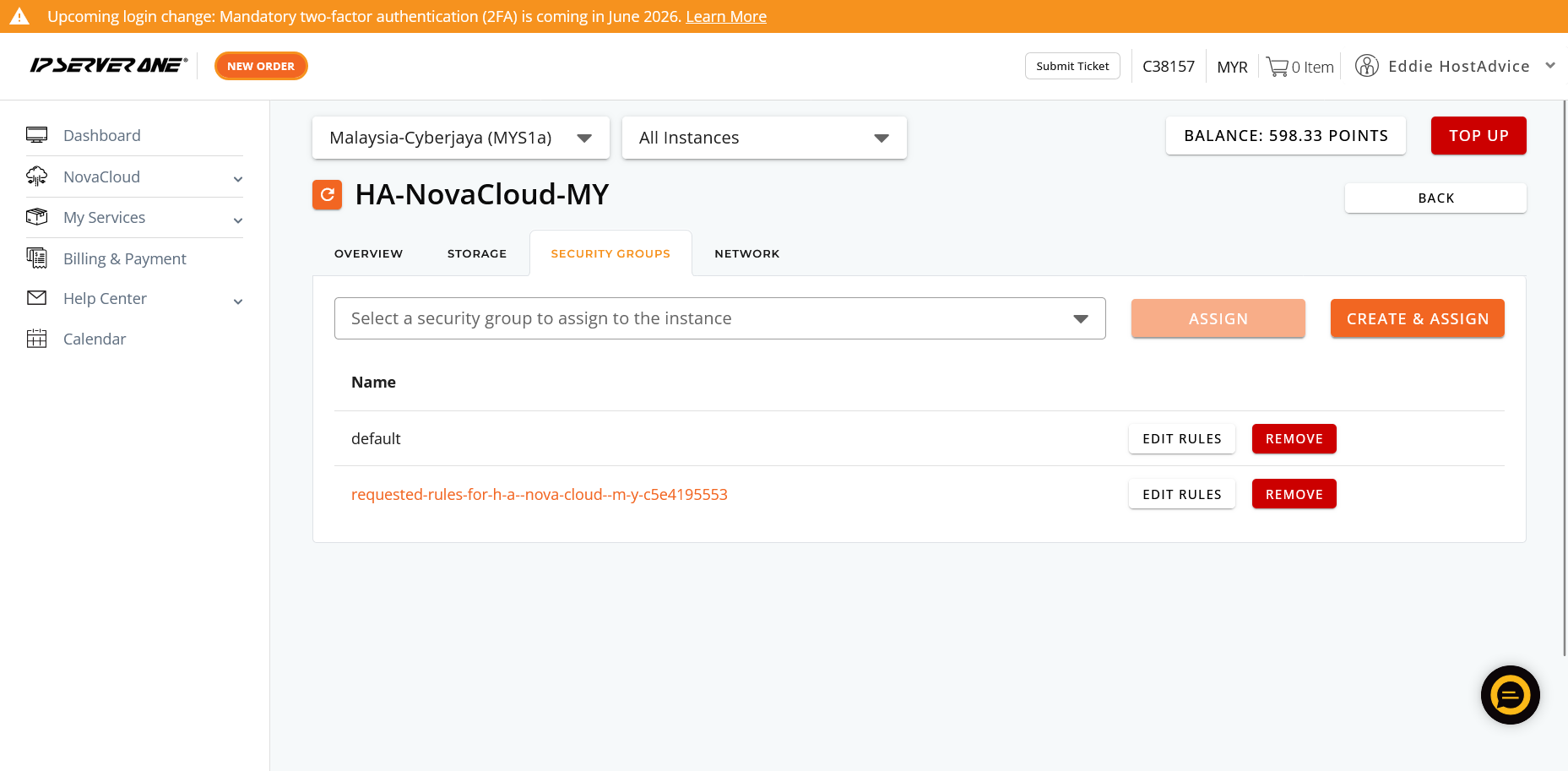Screen dimensions: 1568x771
Task: Switch to the Storage tab
Action: point(477,253)
